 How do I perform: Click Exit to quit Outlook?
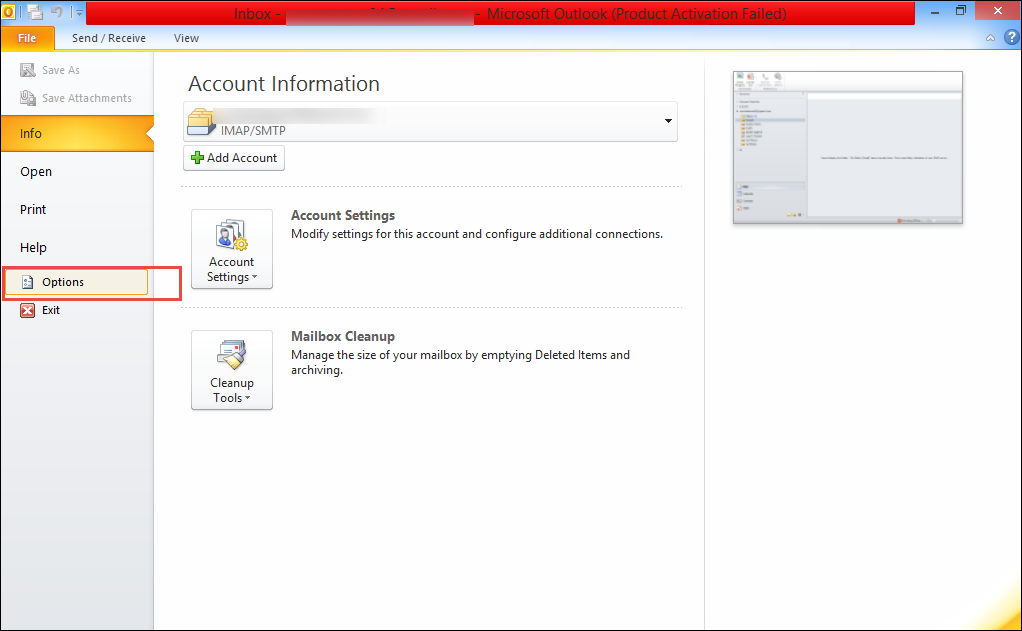(x=40, y=310)
